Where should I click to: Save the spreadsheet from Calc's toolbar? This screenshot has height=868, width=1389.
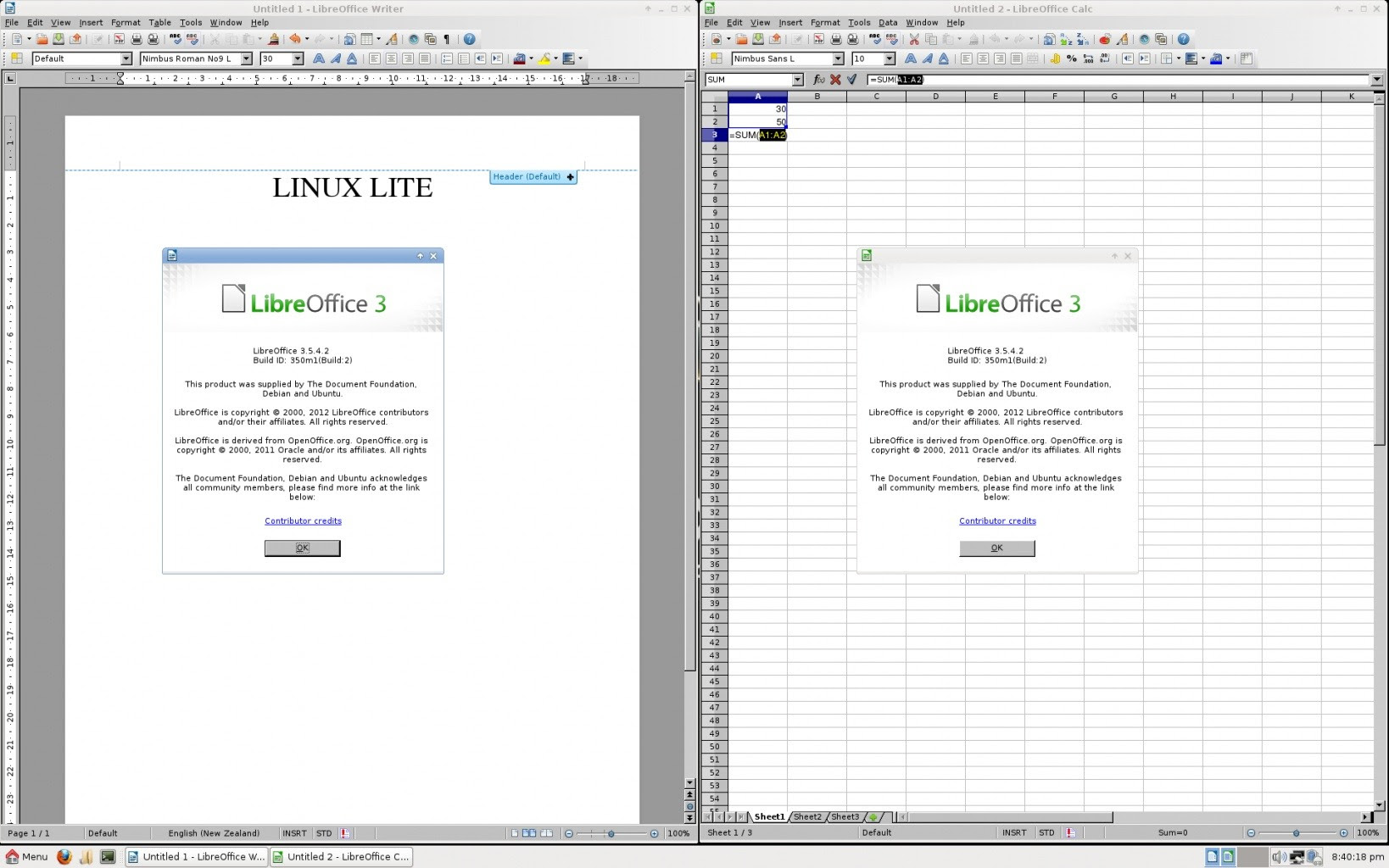pyautogui.click(x=758, y=39)
